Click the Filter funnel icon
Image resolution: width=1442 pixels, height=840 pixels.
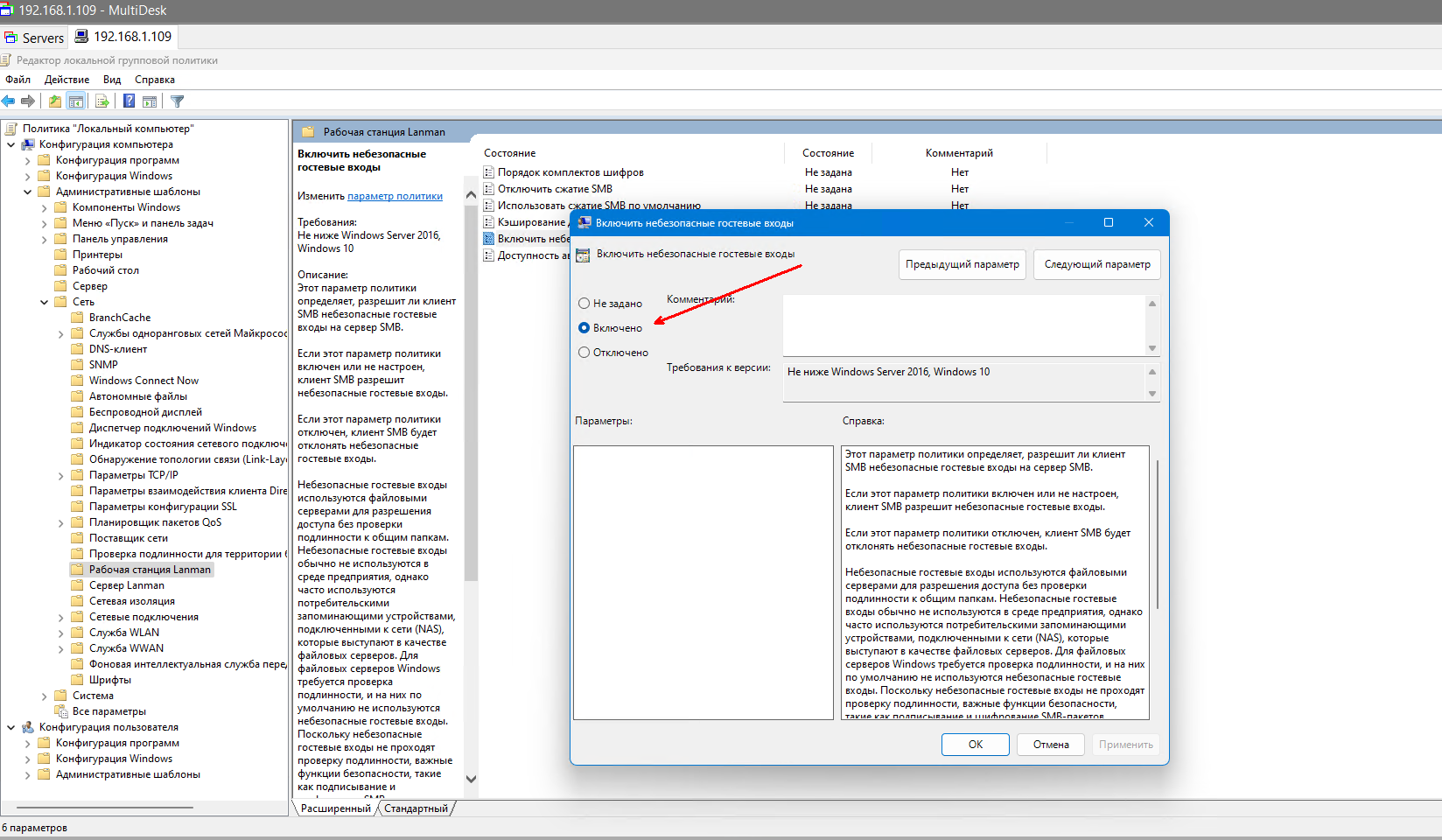pyautogui.click(x=178, y=101)
